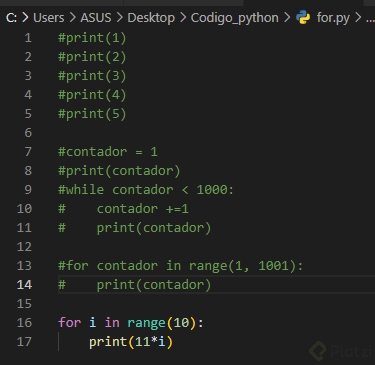375x365 pixels.
Task: Click the '#print(contador)' comment on line 8
Action: 119,171
